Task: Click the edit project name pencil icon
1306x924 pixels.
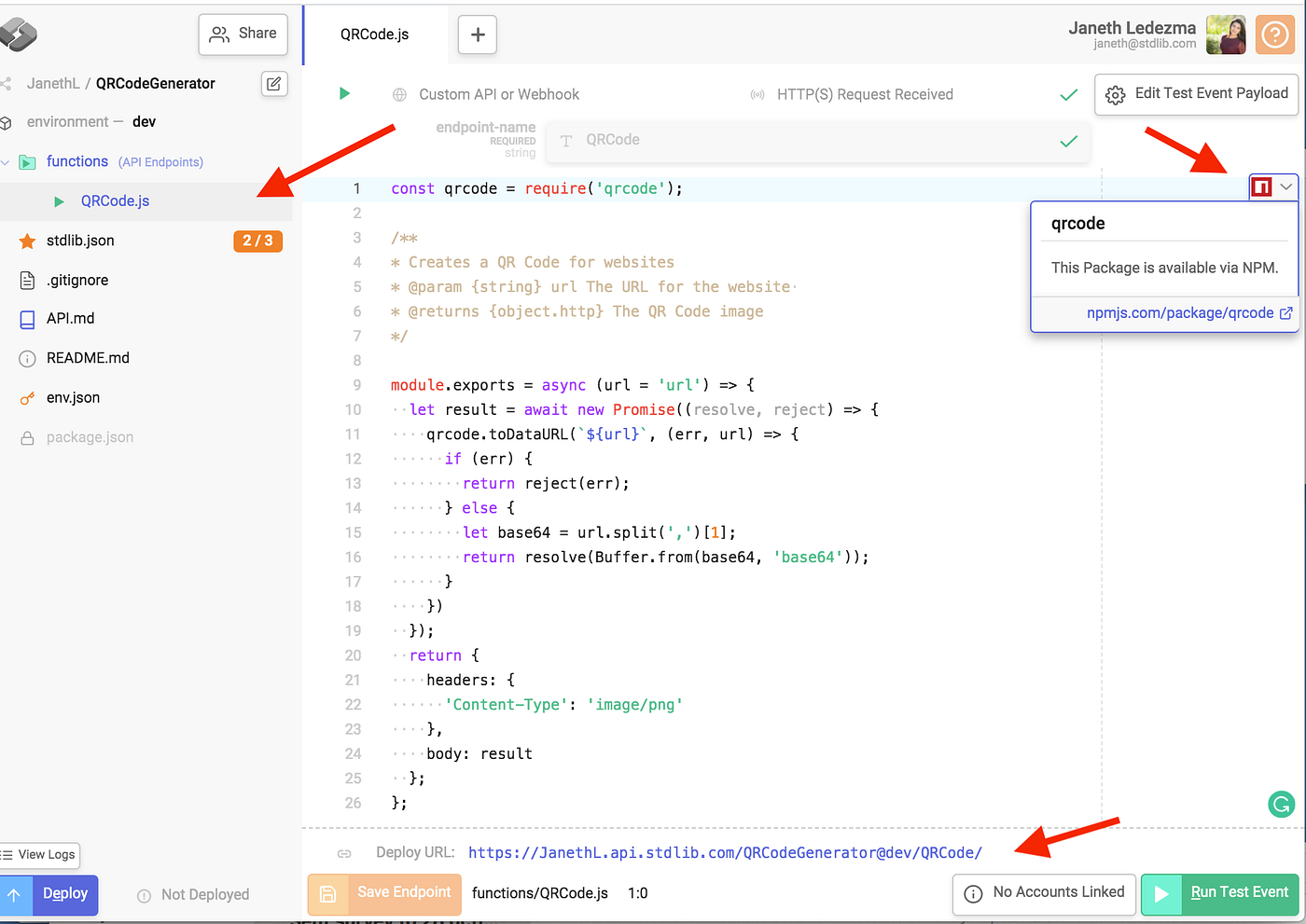Action: pyautogui.click(x=273, y=84)
